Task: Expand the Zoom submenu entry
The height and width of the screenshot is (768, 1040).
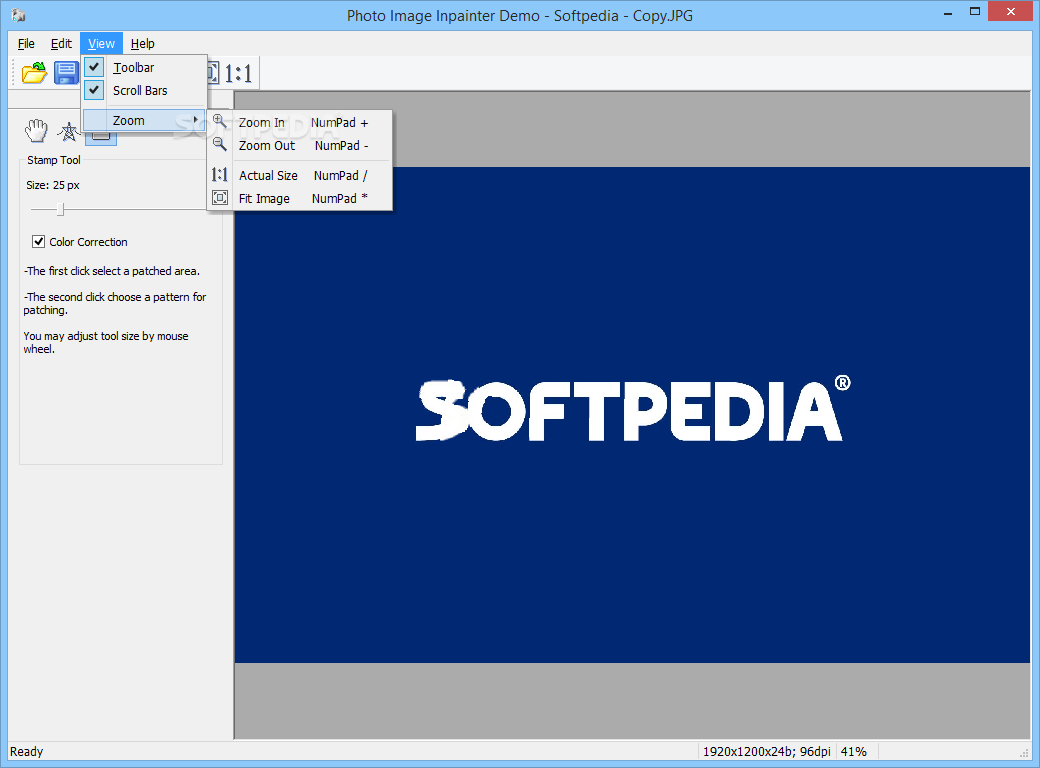Action: point(144,121)
